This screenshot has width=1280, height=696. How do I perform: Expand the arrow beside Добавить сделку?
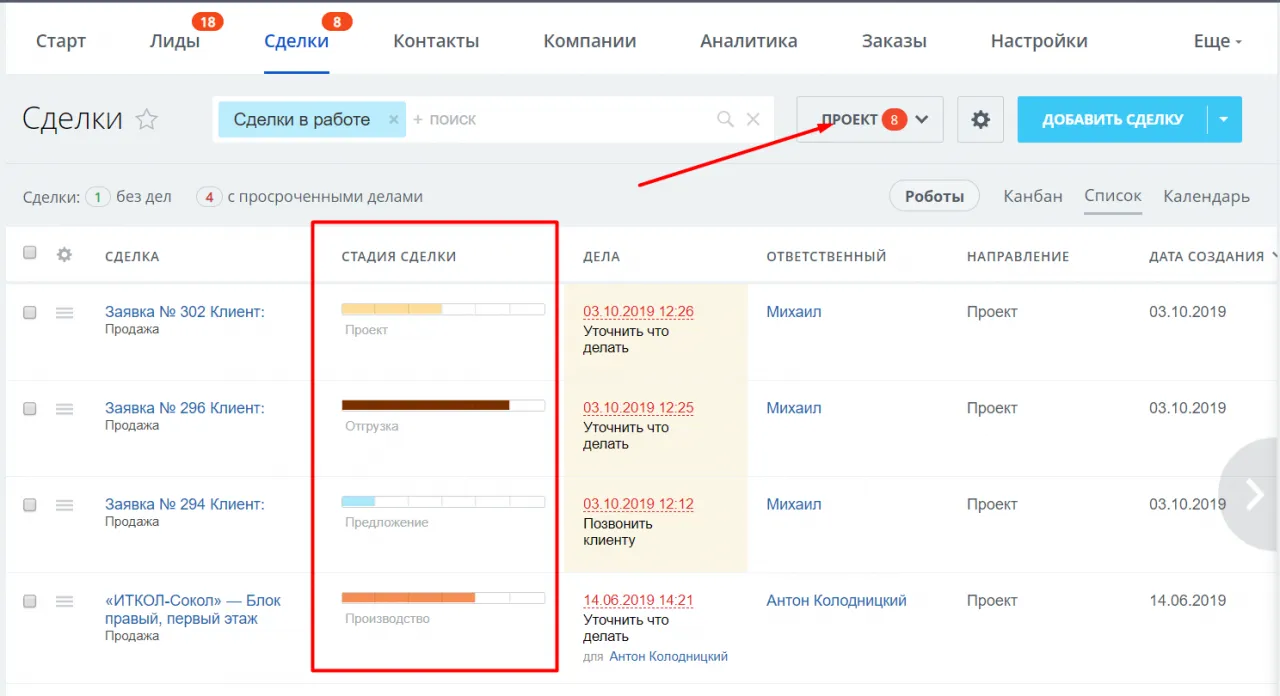(x=1224, y=120)
